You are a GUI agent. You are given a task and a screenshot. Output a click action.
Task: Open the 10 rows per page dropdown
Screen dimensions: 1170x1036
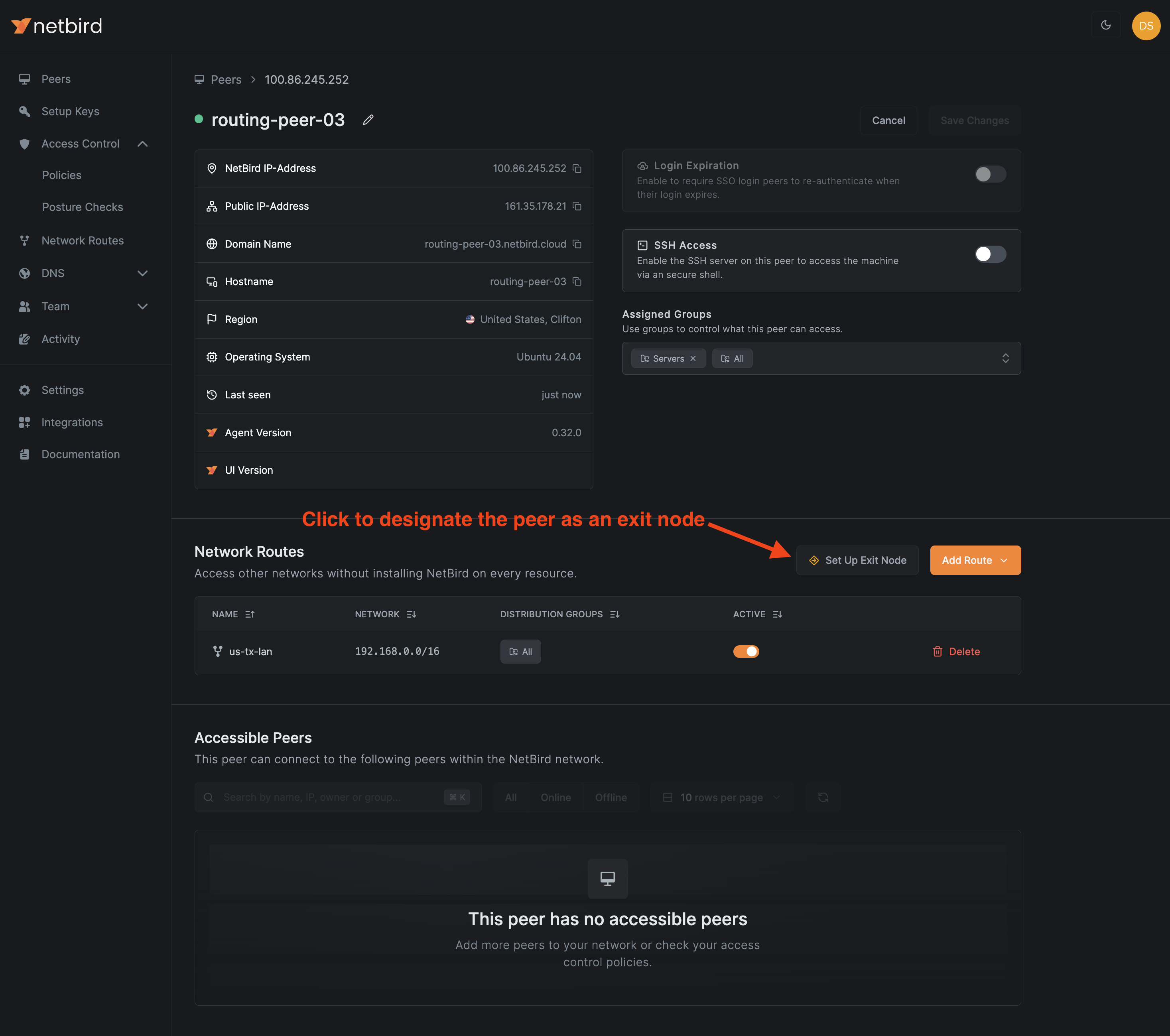tap(721, 797)
